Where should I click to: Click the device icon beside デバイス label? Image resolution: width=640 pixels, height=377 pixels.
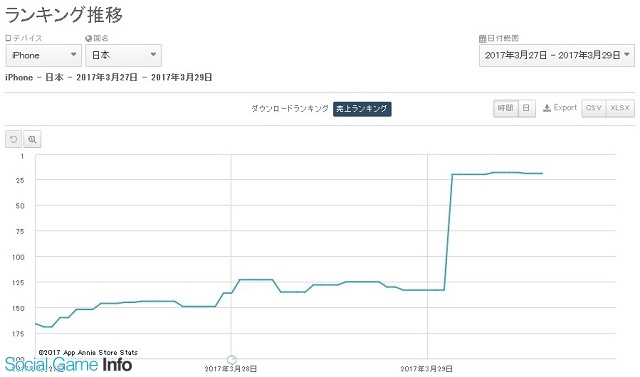8,38
